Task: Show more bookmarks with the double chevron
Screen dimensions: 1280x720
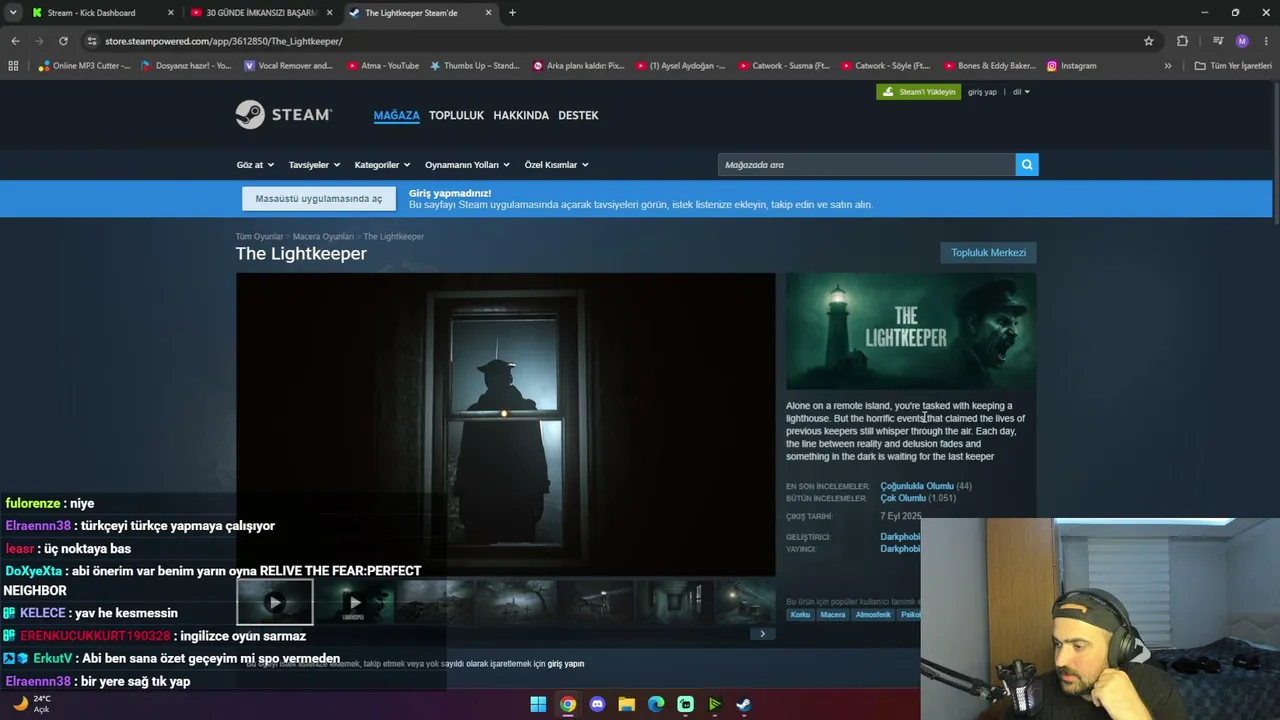Action: [1167, 66]
